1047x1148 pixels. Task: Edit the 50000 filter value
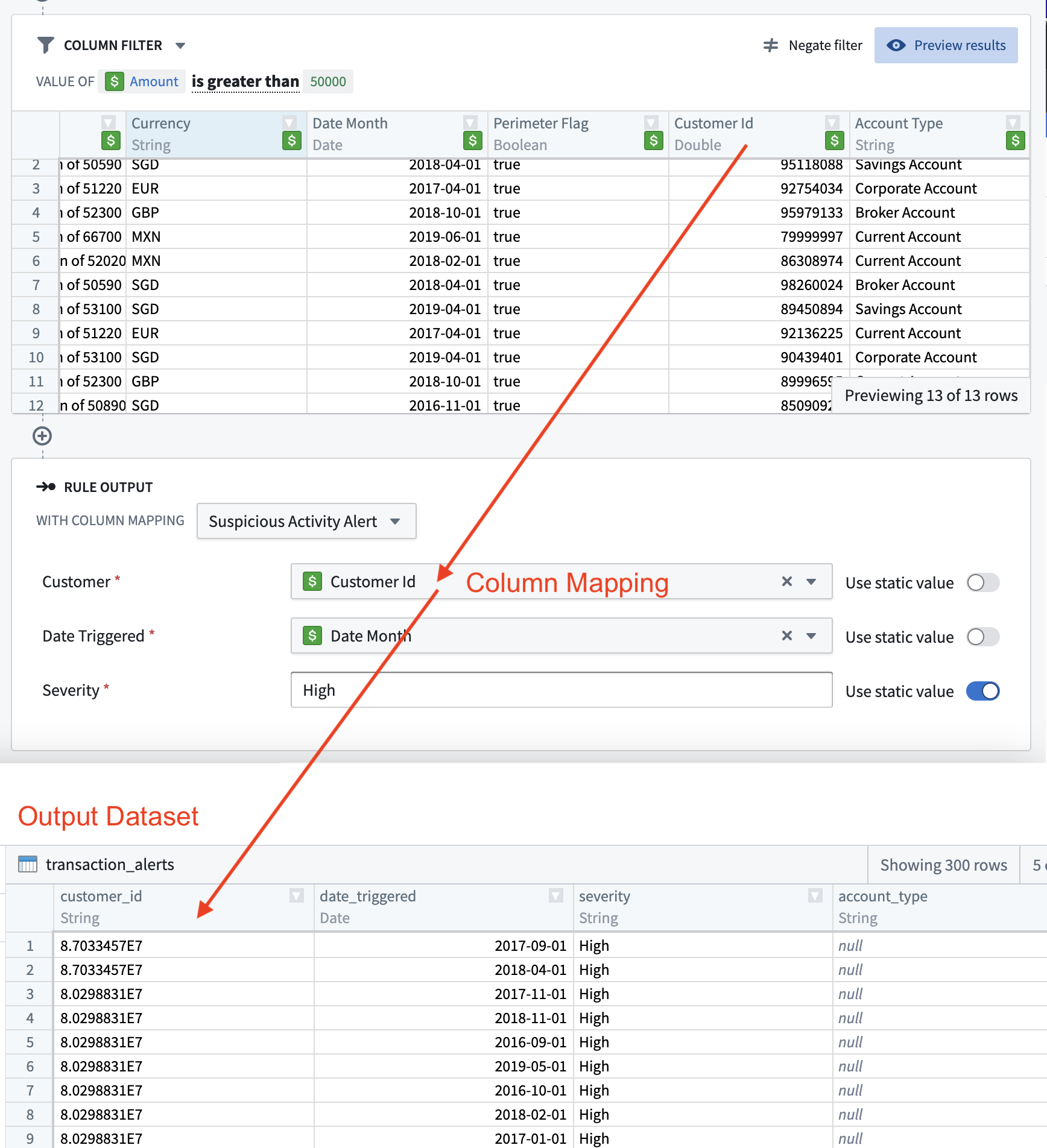coord(327,81)
